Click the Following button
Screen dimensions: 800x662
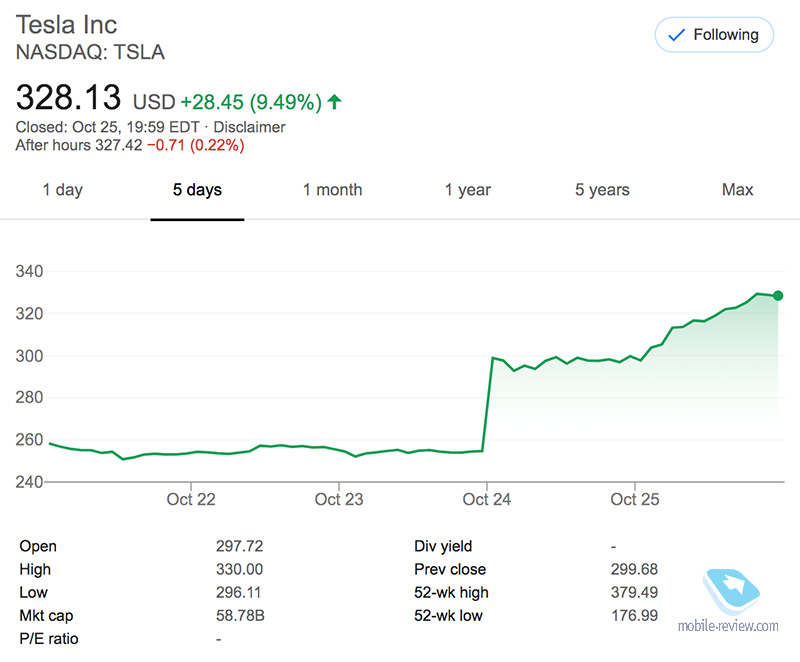pyautogui.click(x=714, y=35)
